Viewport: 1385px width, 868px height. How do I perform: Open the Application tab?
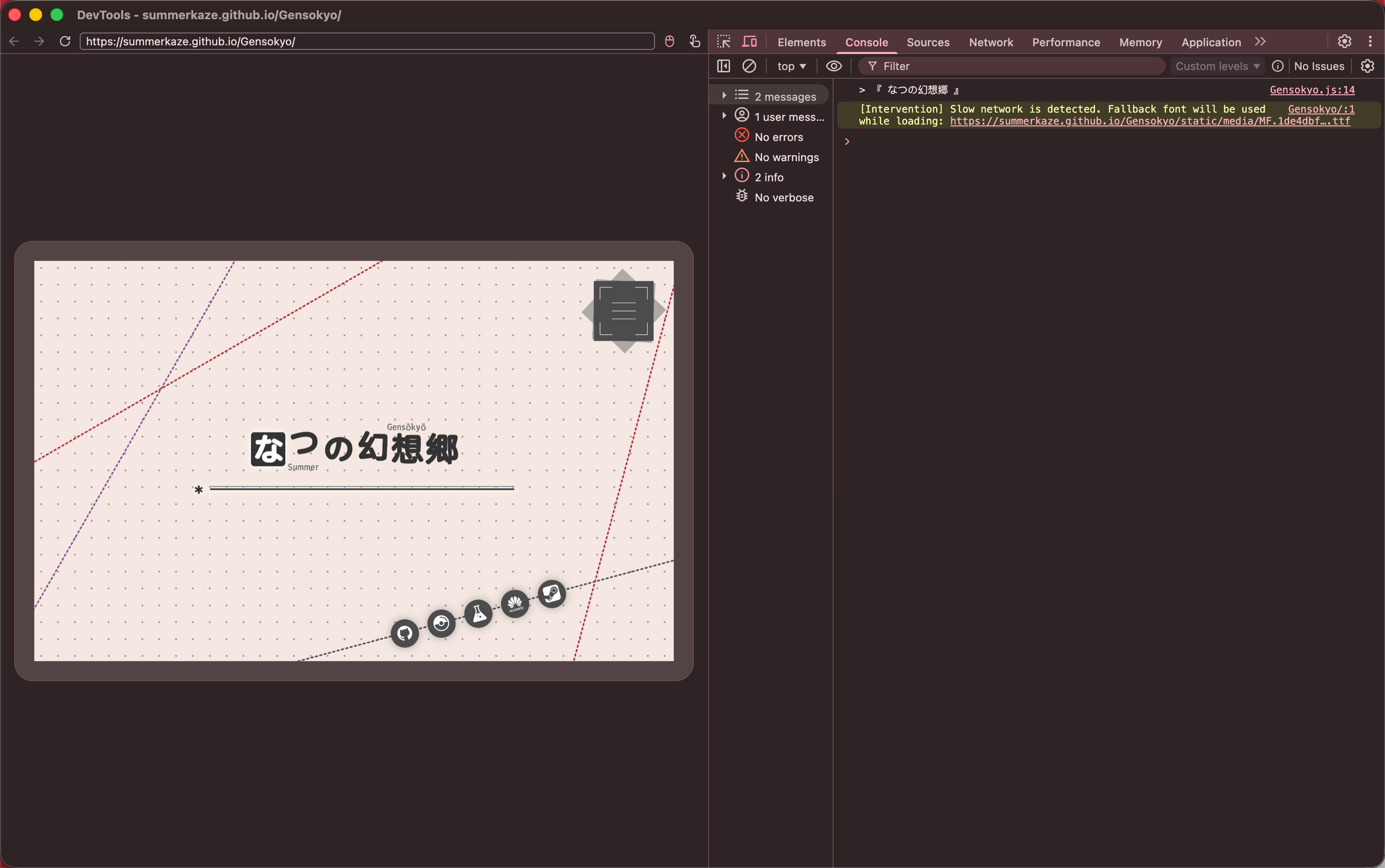tap(1211, 42)
